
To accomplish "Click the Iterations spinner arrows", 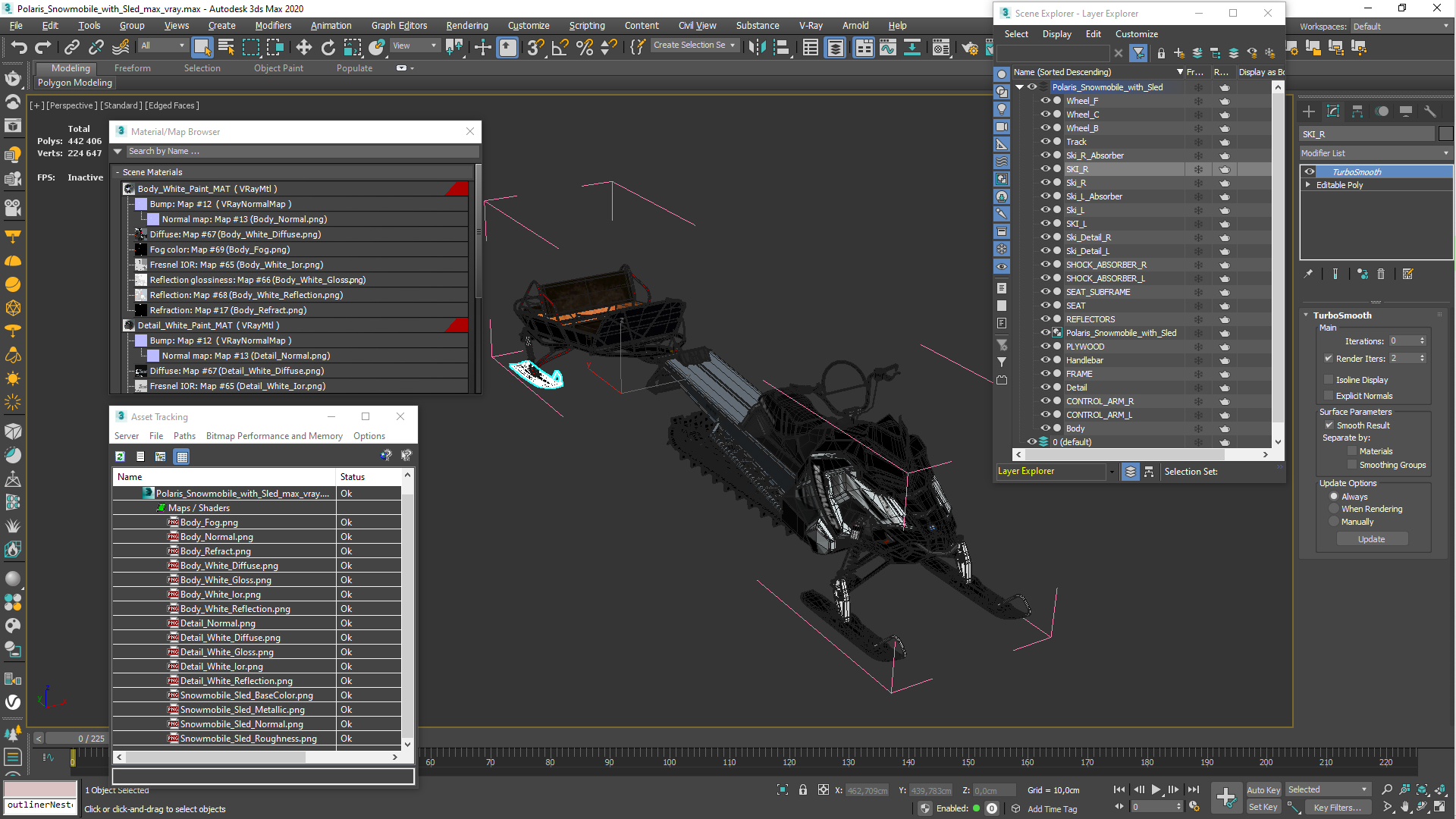I will pyautogui.click(x=1422, y=341).
